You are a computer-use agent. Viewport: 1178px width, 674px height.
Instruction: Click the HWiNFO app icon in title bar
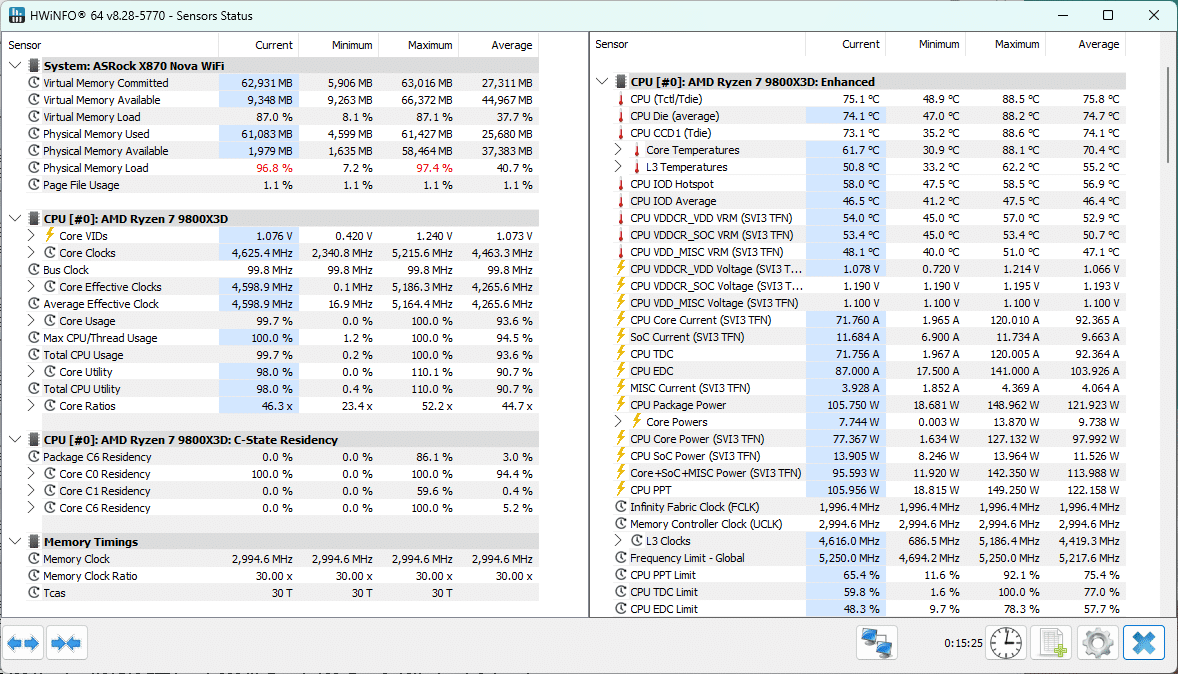pos(17,15)
